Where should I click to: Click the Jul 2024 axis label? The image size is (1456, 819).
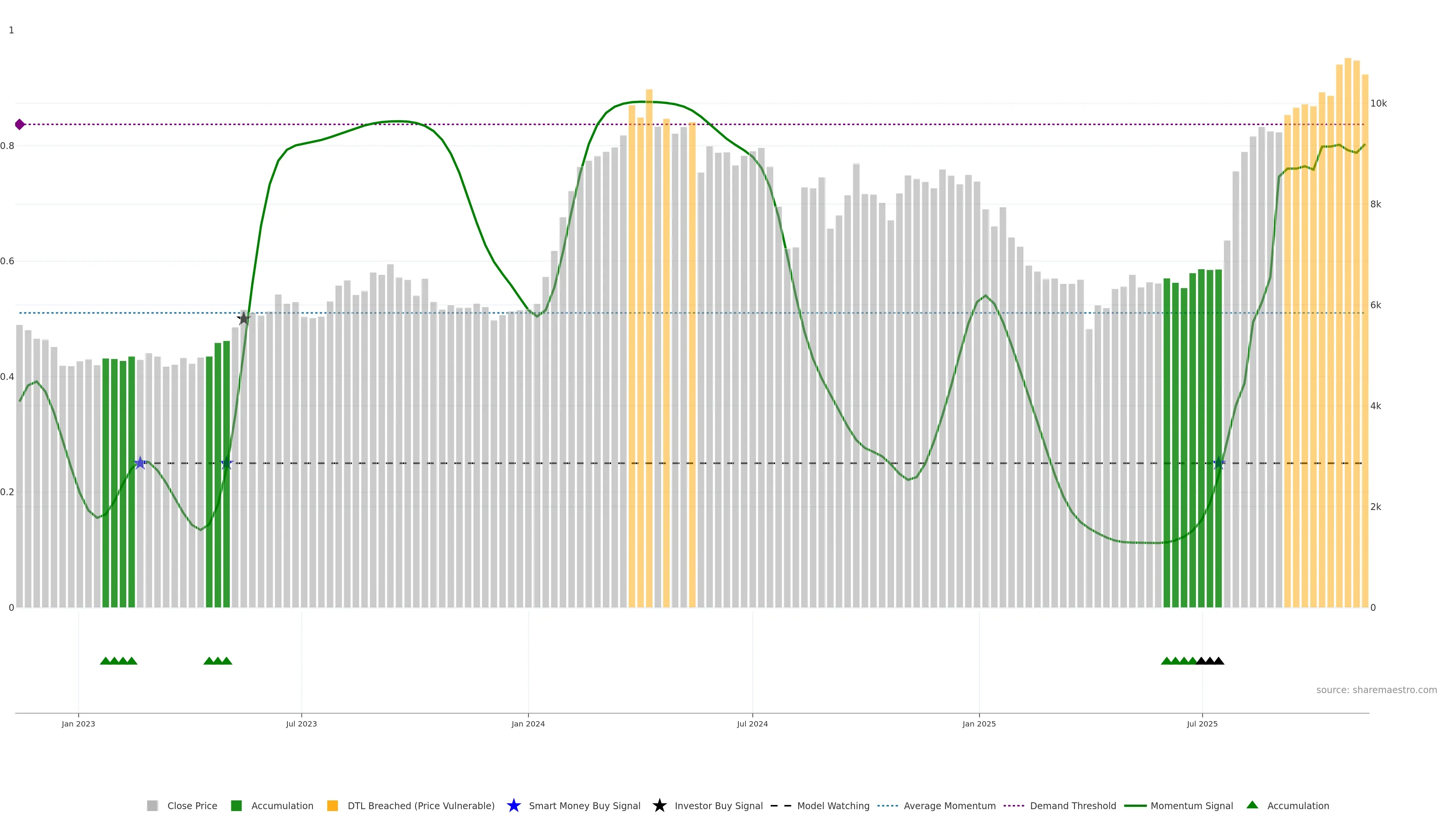(752, 723)
